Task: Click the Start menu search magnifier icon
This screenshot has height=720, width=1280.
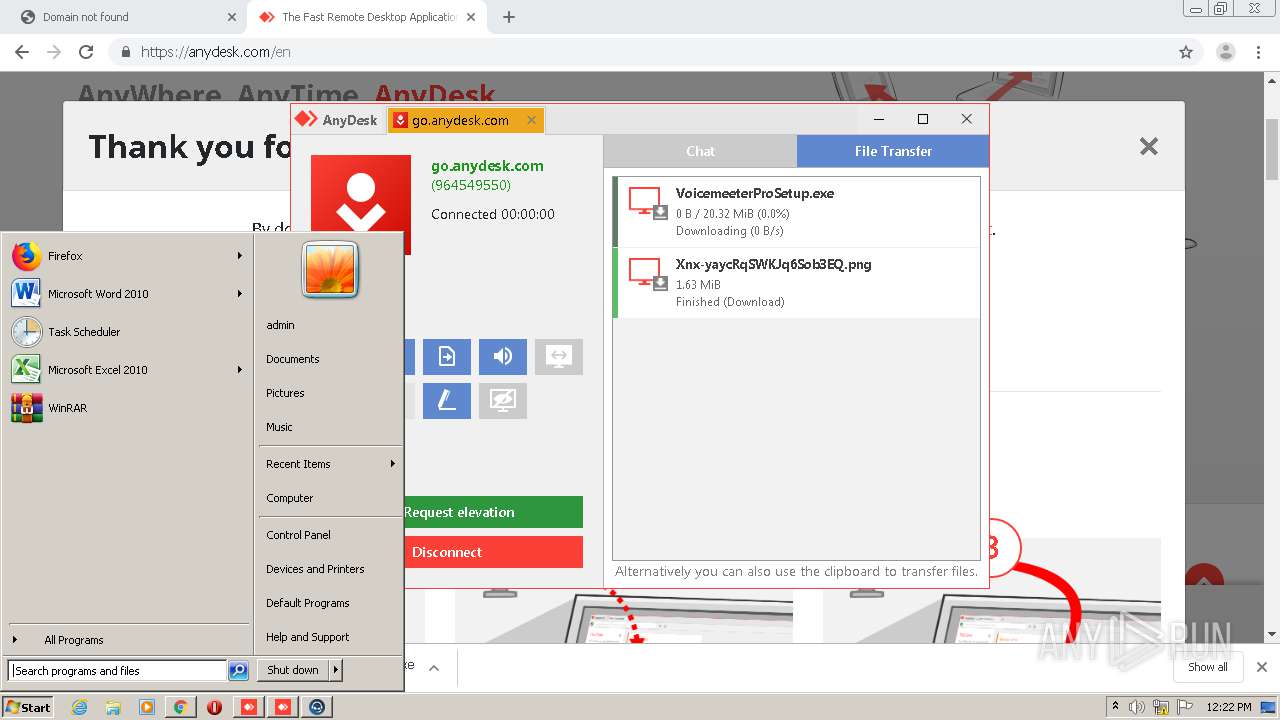Action: pos(238,671)
